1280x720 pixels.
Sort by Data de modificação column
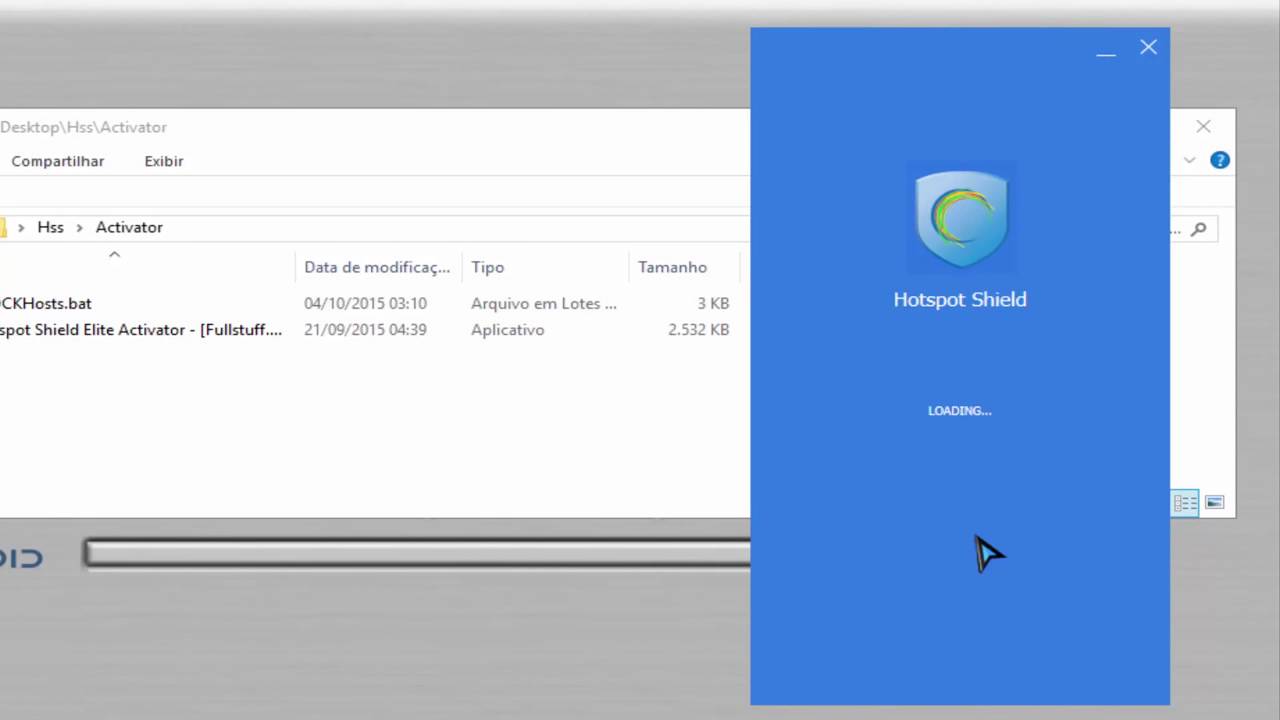click(x=377, y=267)
